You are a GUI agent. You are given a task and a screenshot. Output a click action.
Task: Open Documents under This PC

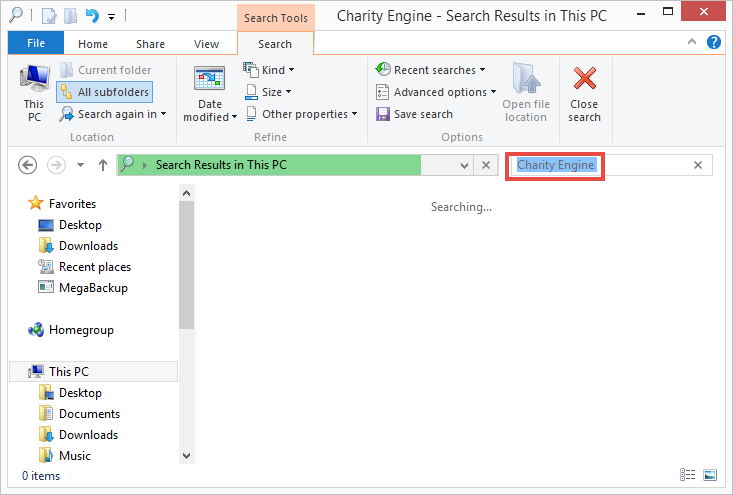pyautogui.click(x=79, y=414)
